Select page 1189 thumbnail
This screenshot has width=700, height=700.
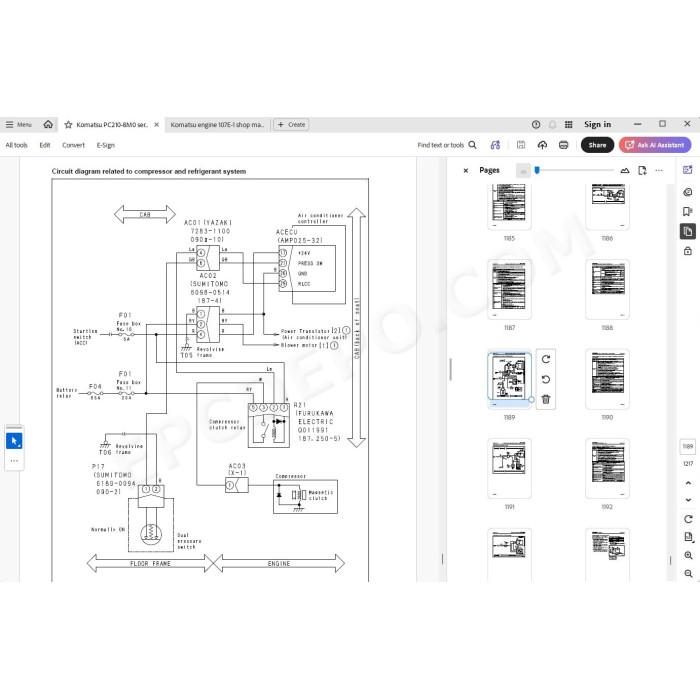coord(509,379)
